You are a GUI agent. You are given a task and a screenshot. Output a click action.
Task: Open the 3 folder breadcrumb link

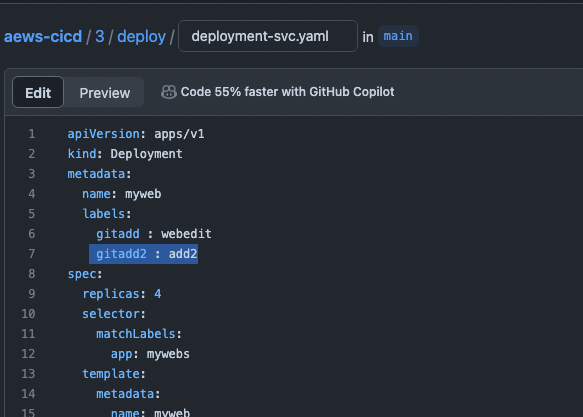(x=100, y=36)
